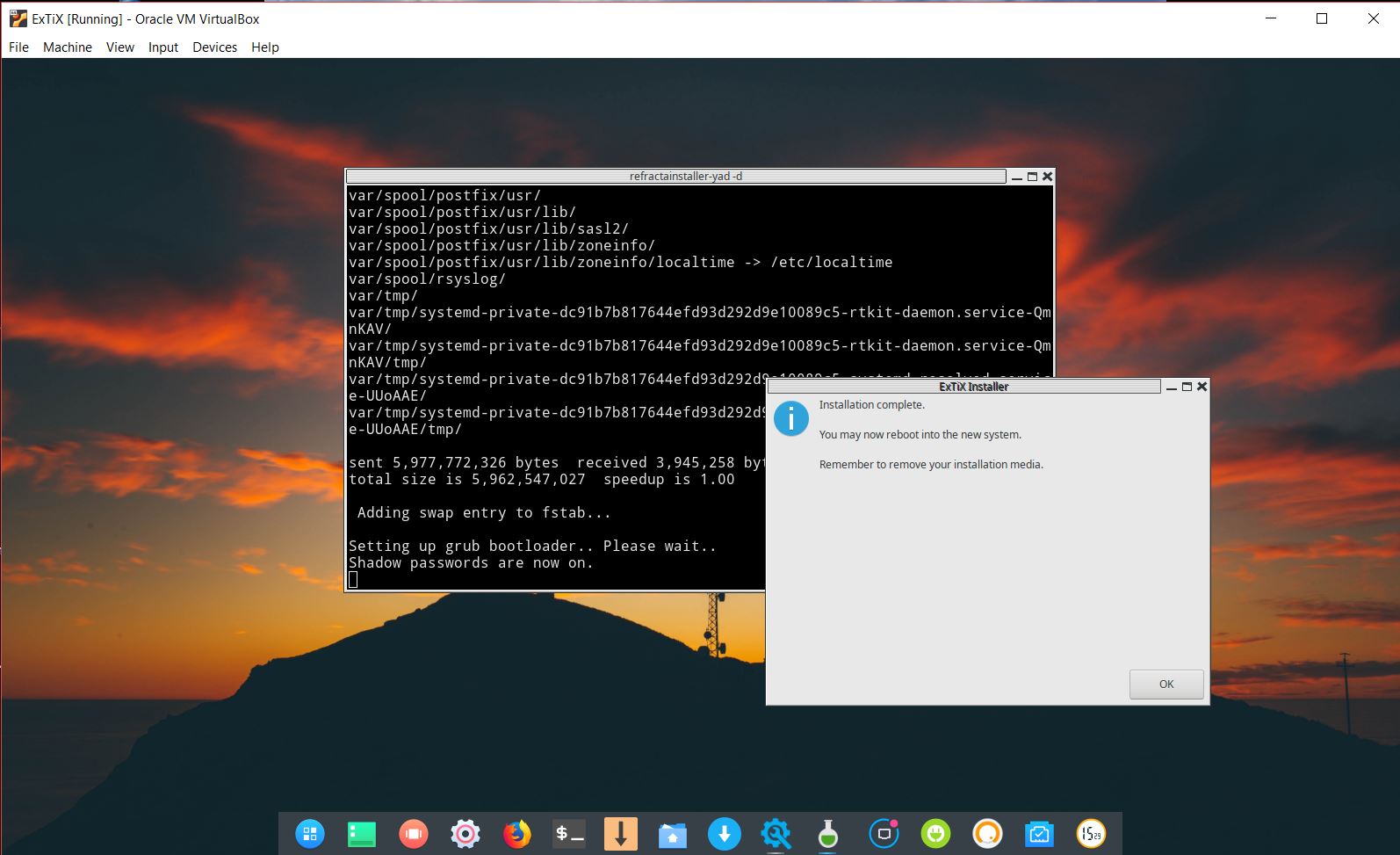1400x855 pixels.
Task: Launch Firefox from the dock
Action: 517,834
